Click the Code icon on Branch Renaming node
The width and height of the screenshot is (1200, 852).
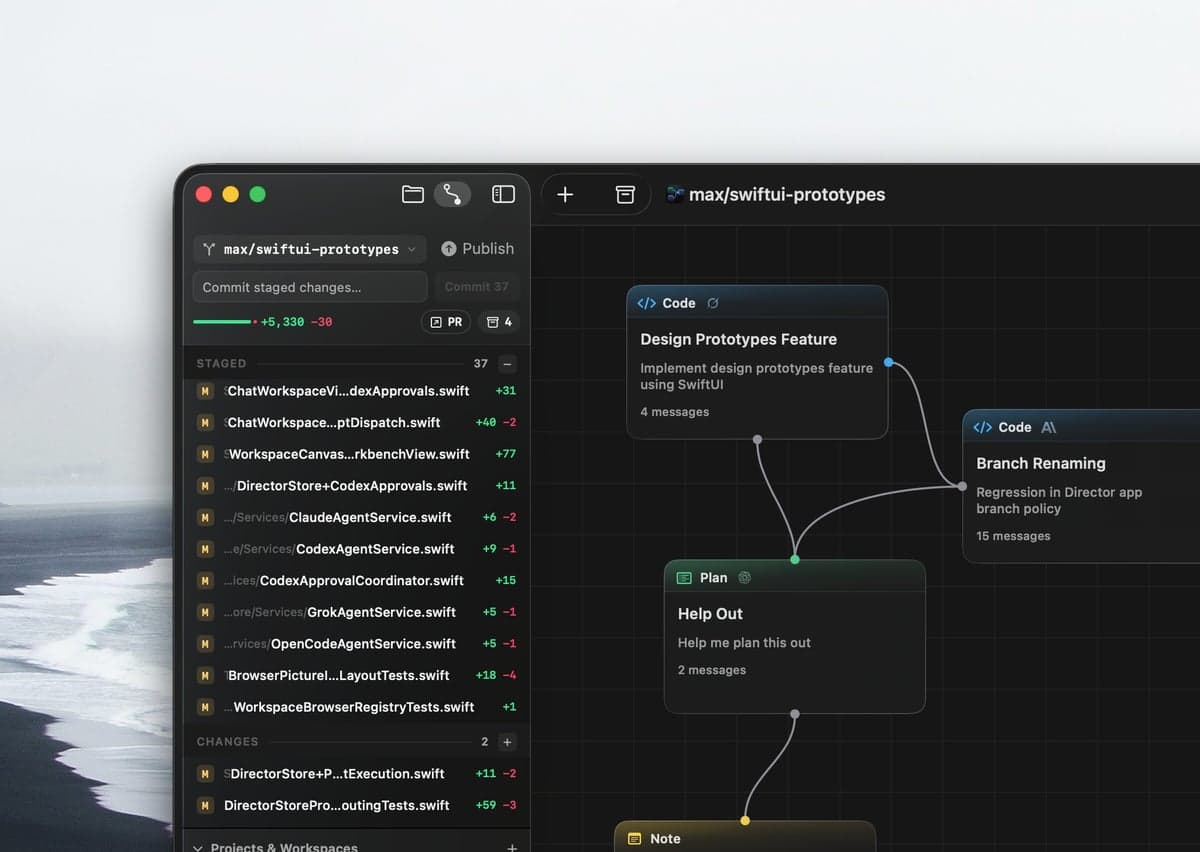pyautogui.click(x=983, y=427)
